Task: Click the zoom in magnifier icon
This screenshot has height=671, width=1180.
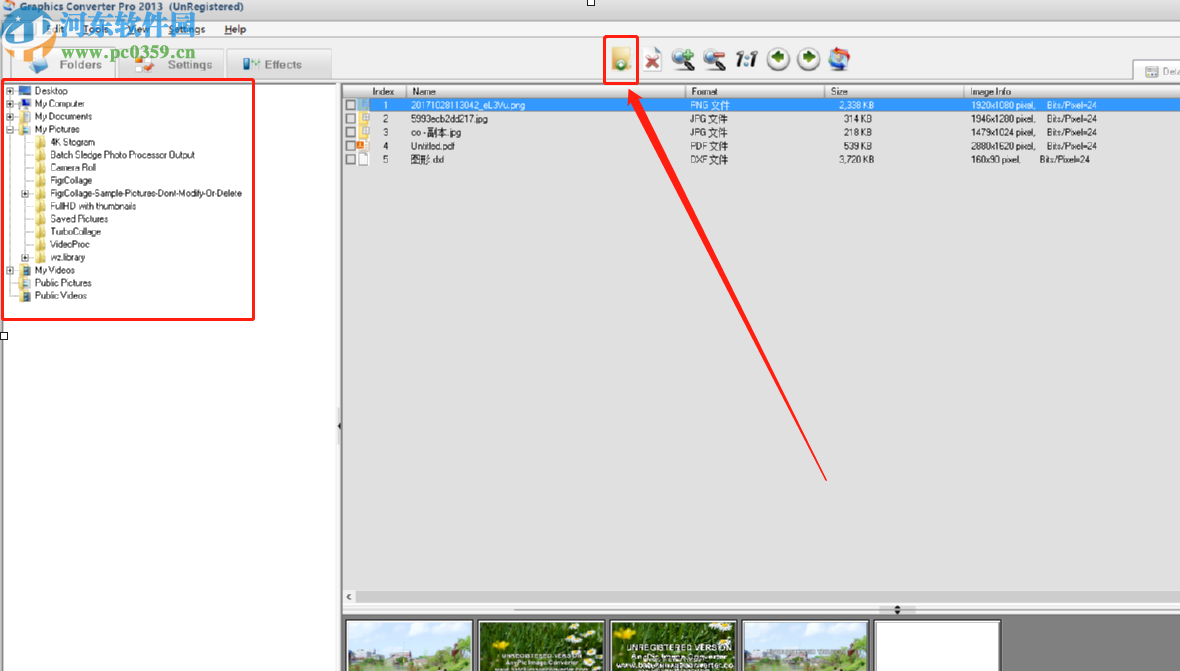Action: [x=683, y=59]
